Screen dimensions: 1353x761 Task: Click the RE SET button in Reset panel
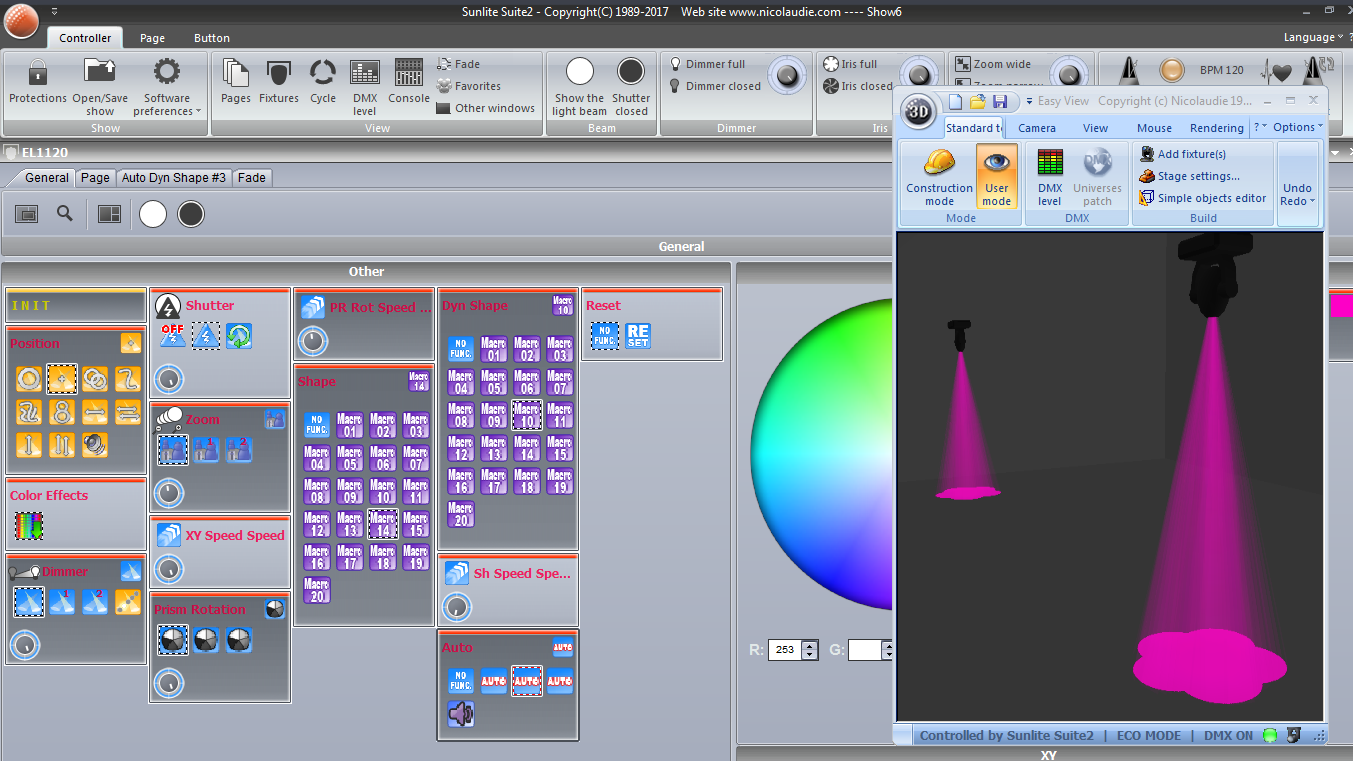[638, 335]
